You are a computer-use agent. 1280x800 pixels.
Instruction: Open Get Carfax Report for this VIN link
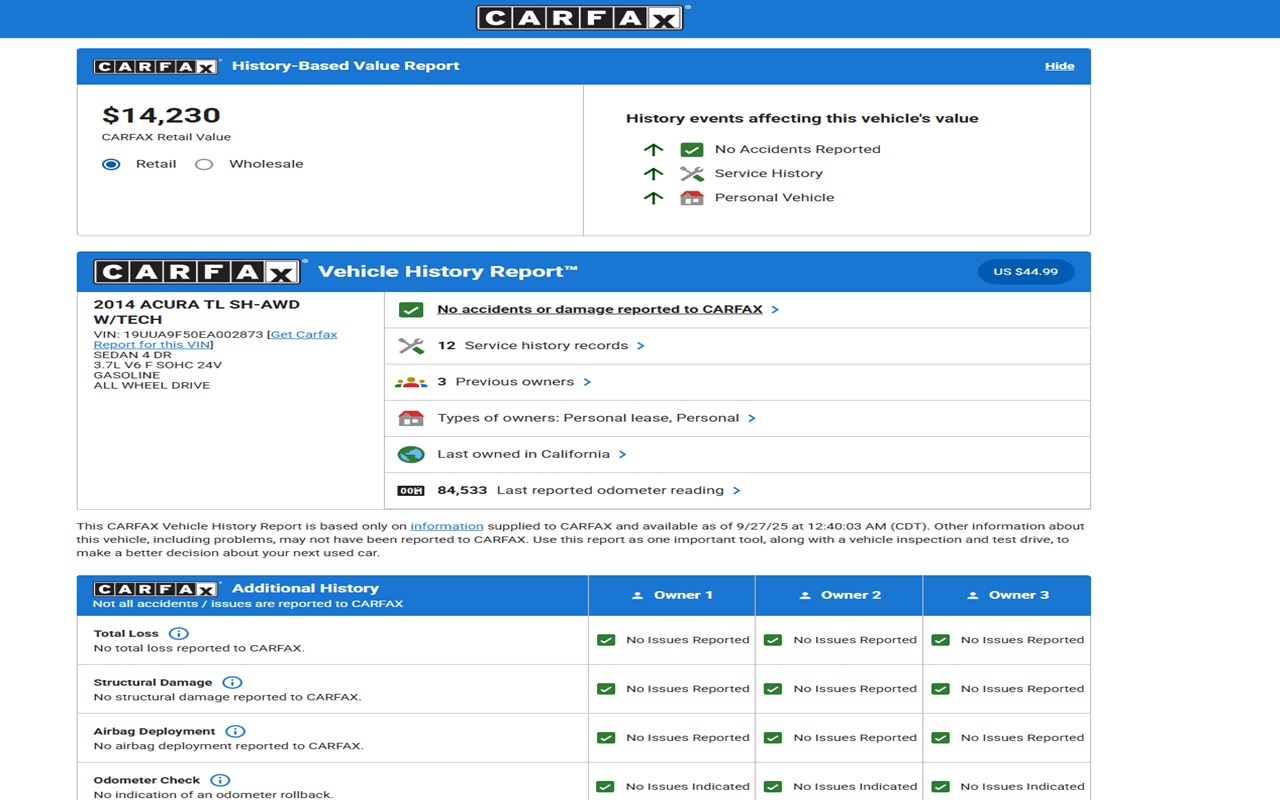click(215, 340)
